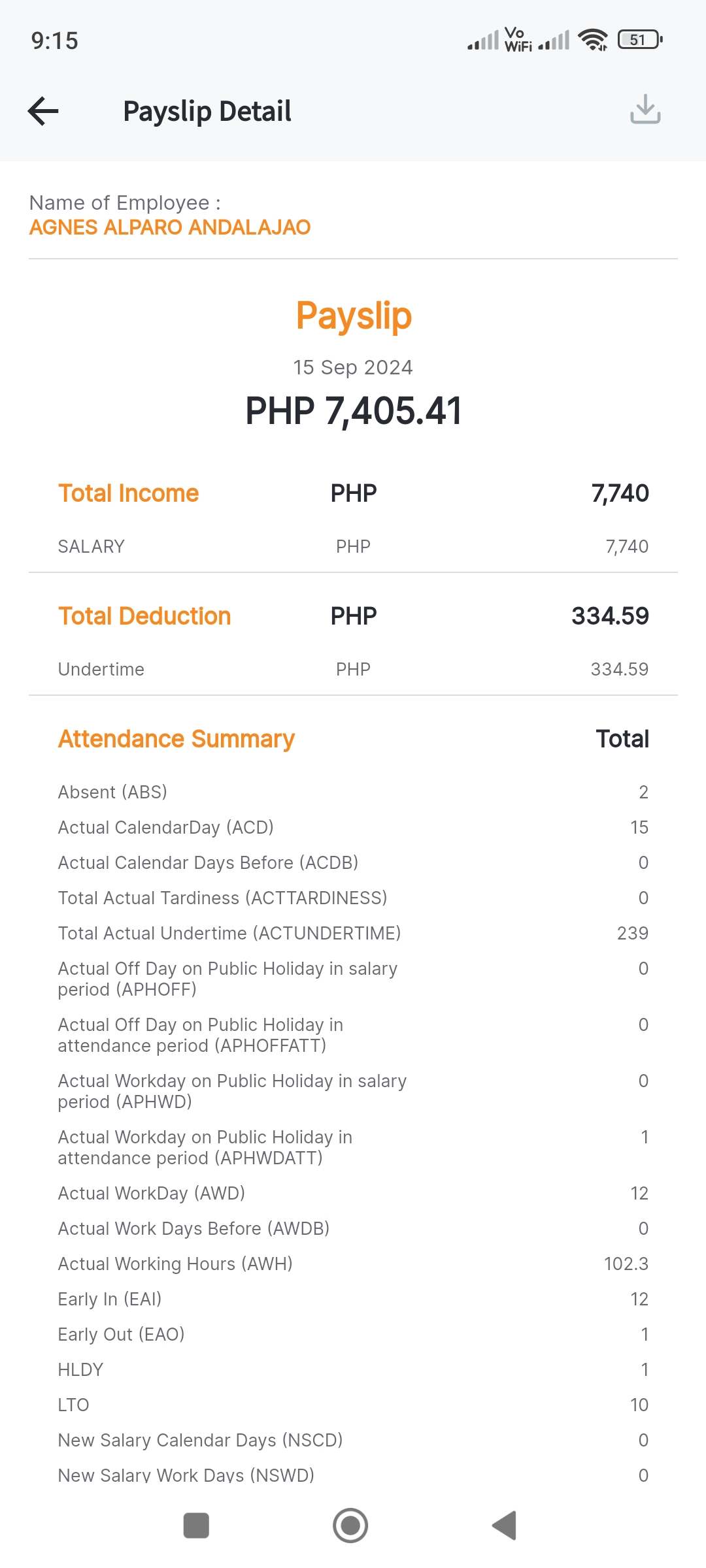Tap the Attendance Summary heading
The width and height of the screenshot is (706, 1568).
[x=176, y=739]
